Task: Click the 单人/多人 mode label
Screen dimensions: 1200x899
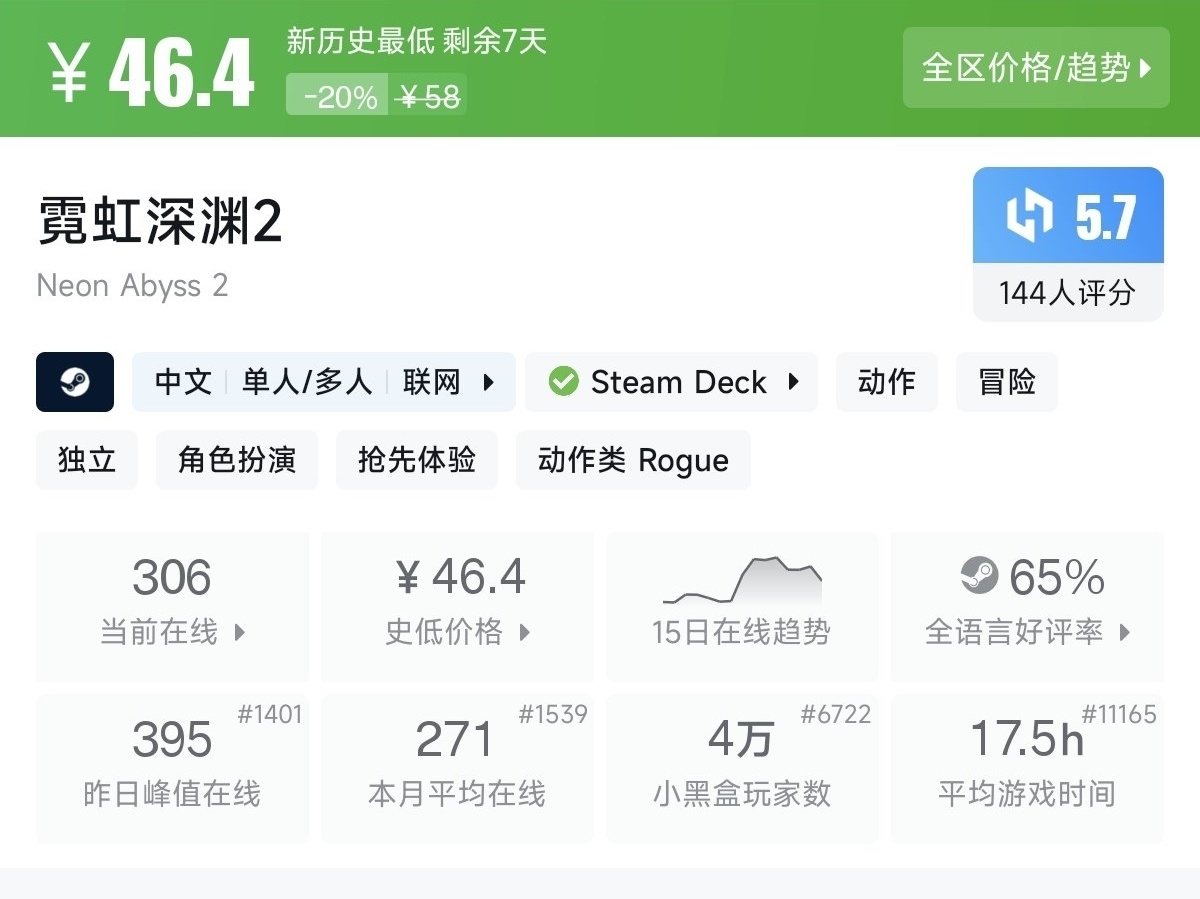Action: (307, 382)
